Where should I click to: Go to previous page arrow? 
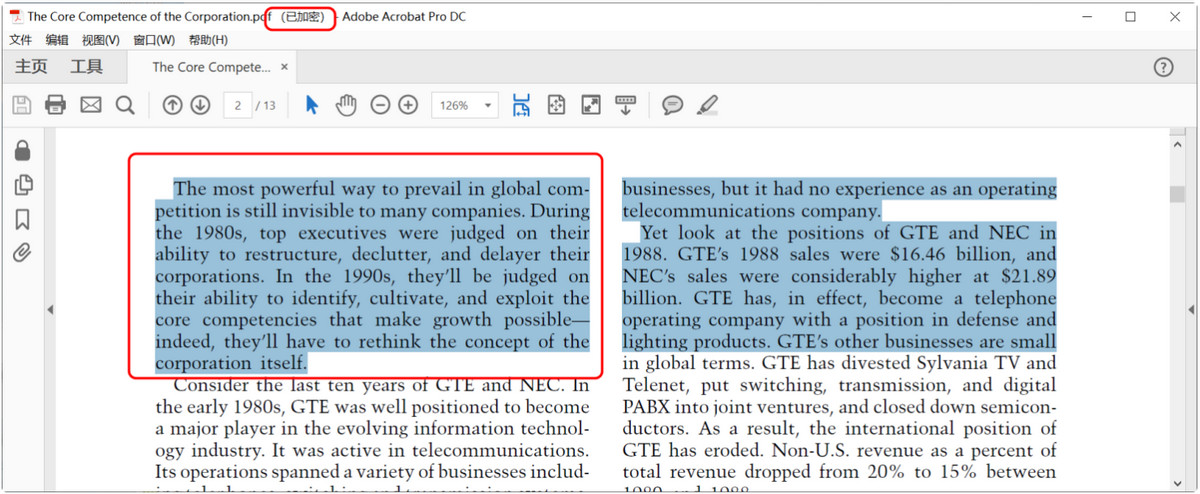173,105
